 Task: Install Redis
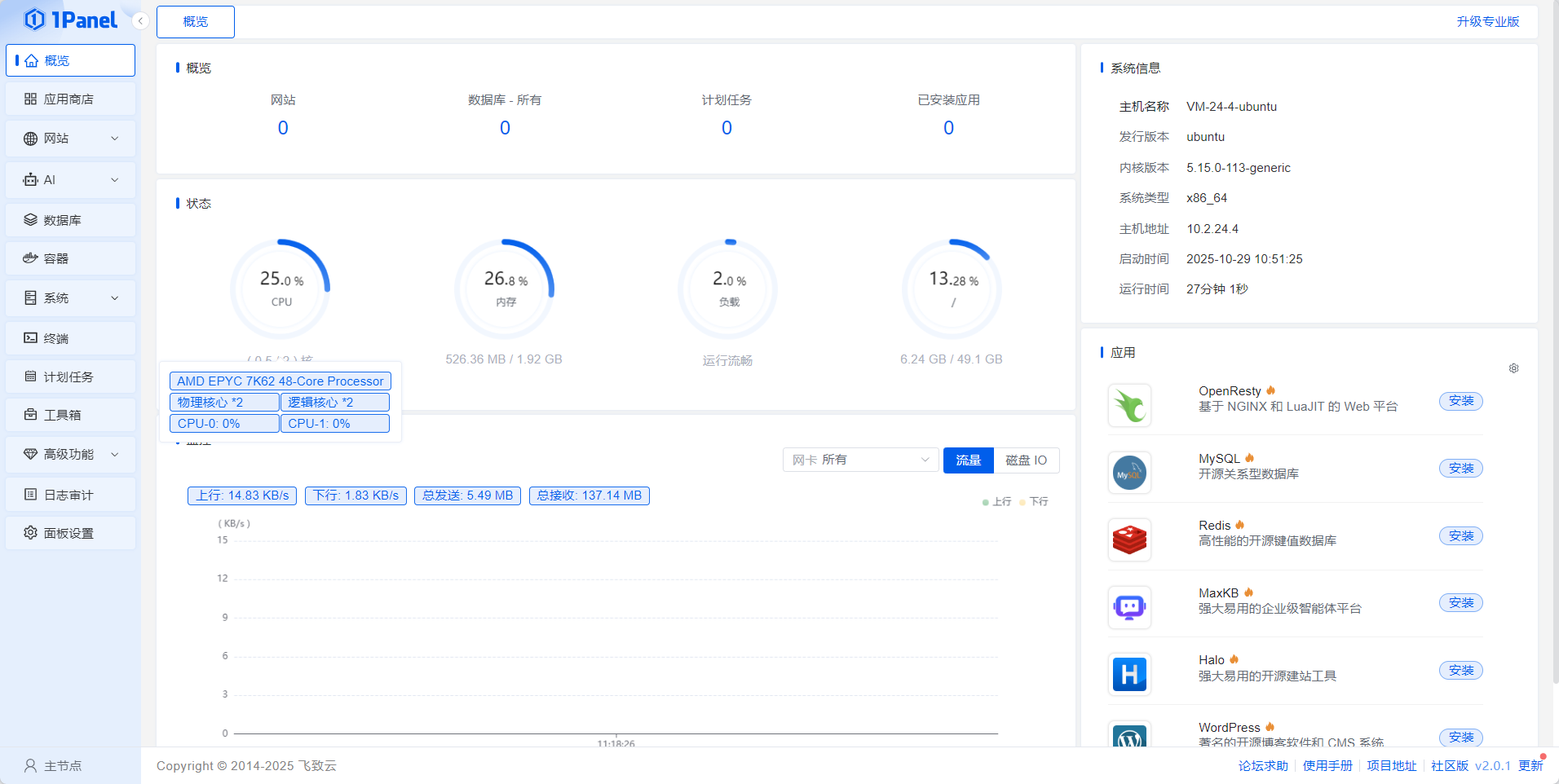tap(1461, 536)
